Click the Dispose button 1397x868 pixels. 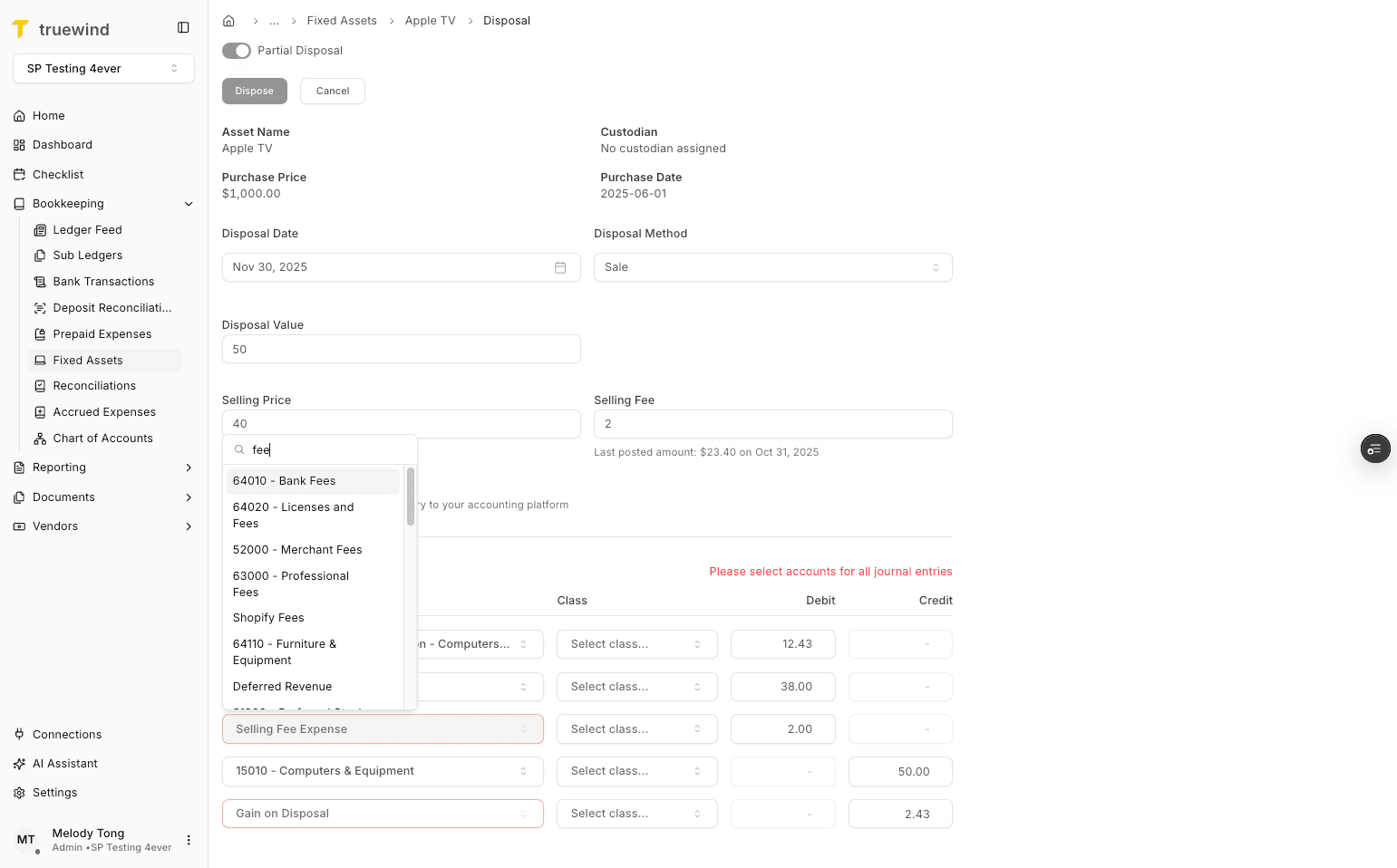coord(254,91)
